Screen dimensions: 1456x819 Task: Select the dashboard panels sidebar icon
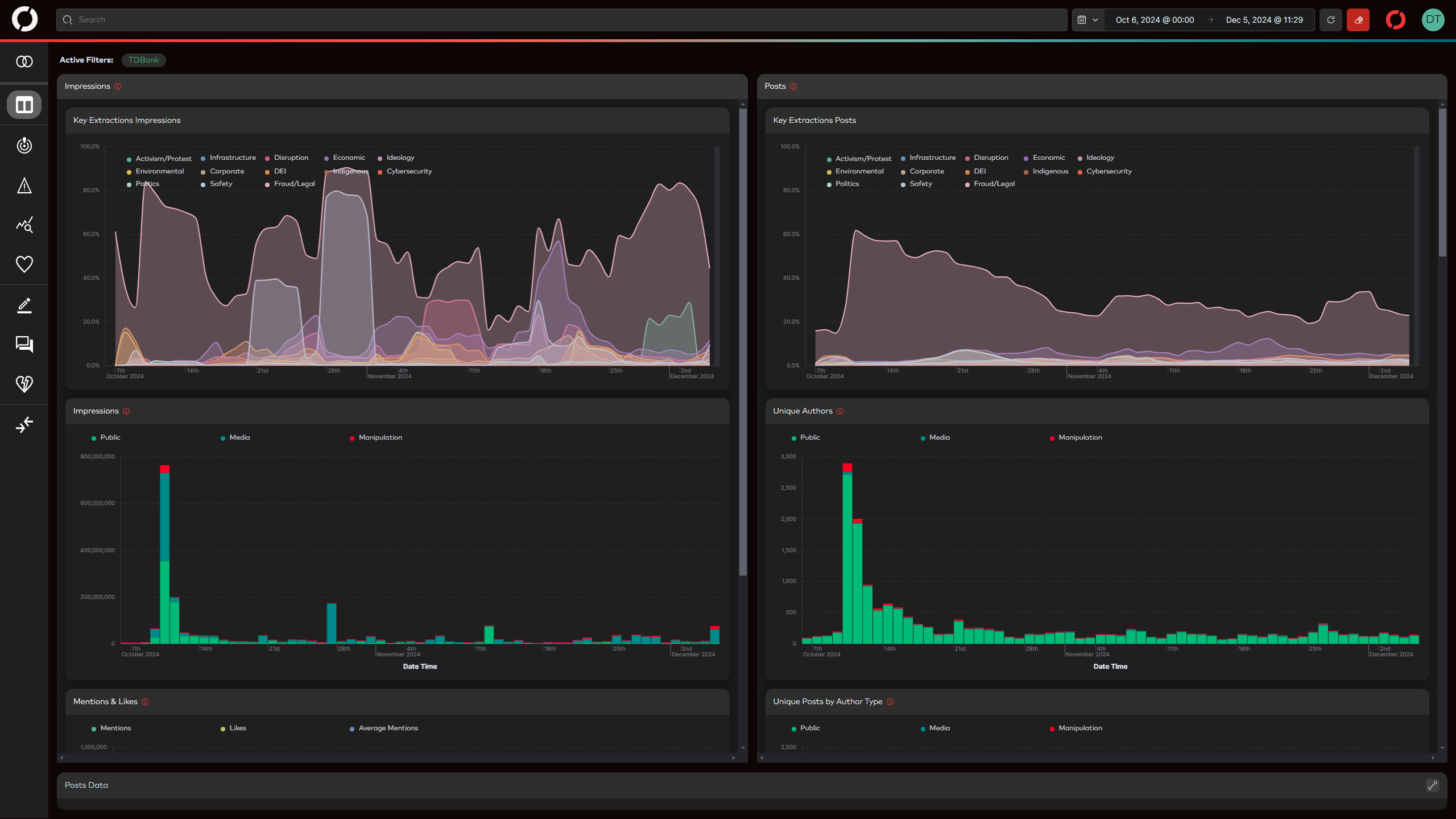coord(24,105)
